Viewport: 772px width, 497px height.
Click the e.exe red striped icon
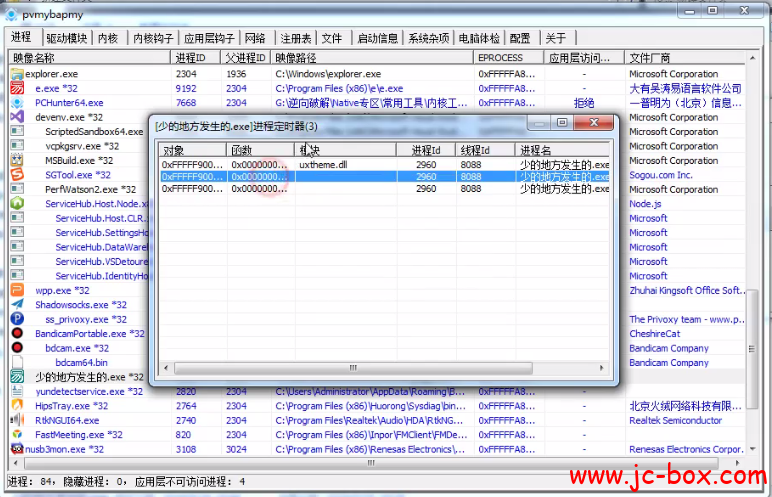[x=17, y=88]
